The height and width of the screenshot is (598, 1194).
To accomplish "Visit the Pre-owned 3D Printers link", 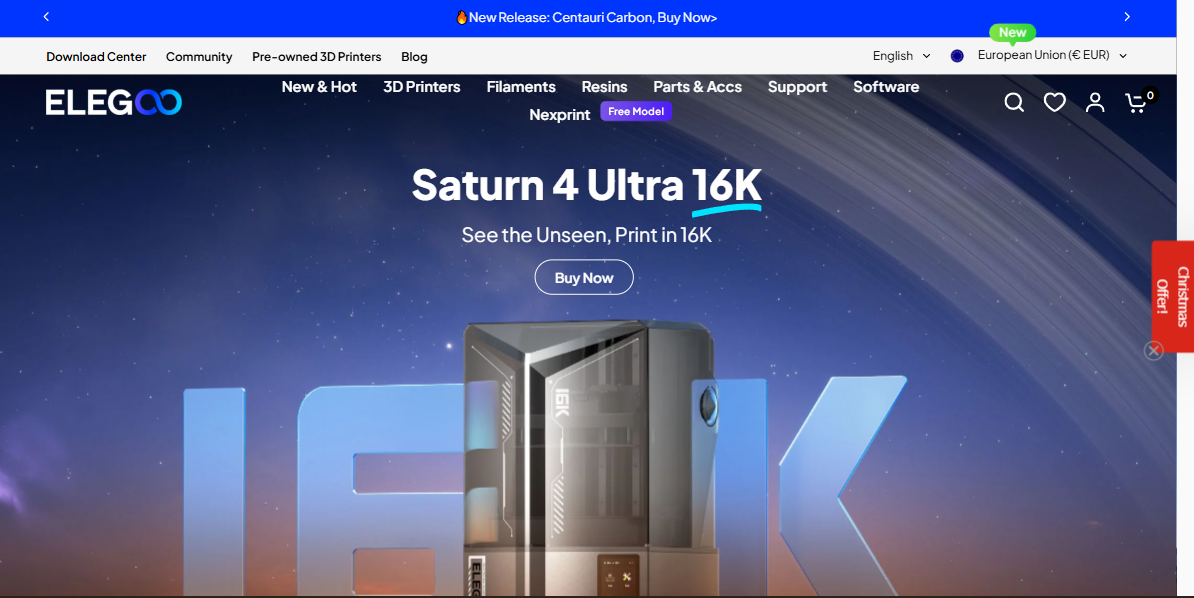I will pyautogui.click(x=316, y=57).
